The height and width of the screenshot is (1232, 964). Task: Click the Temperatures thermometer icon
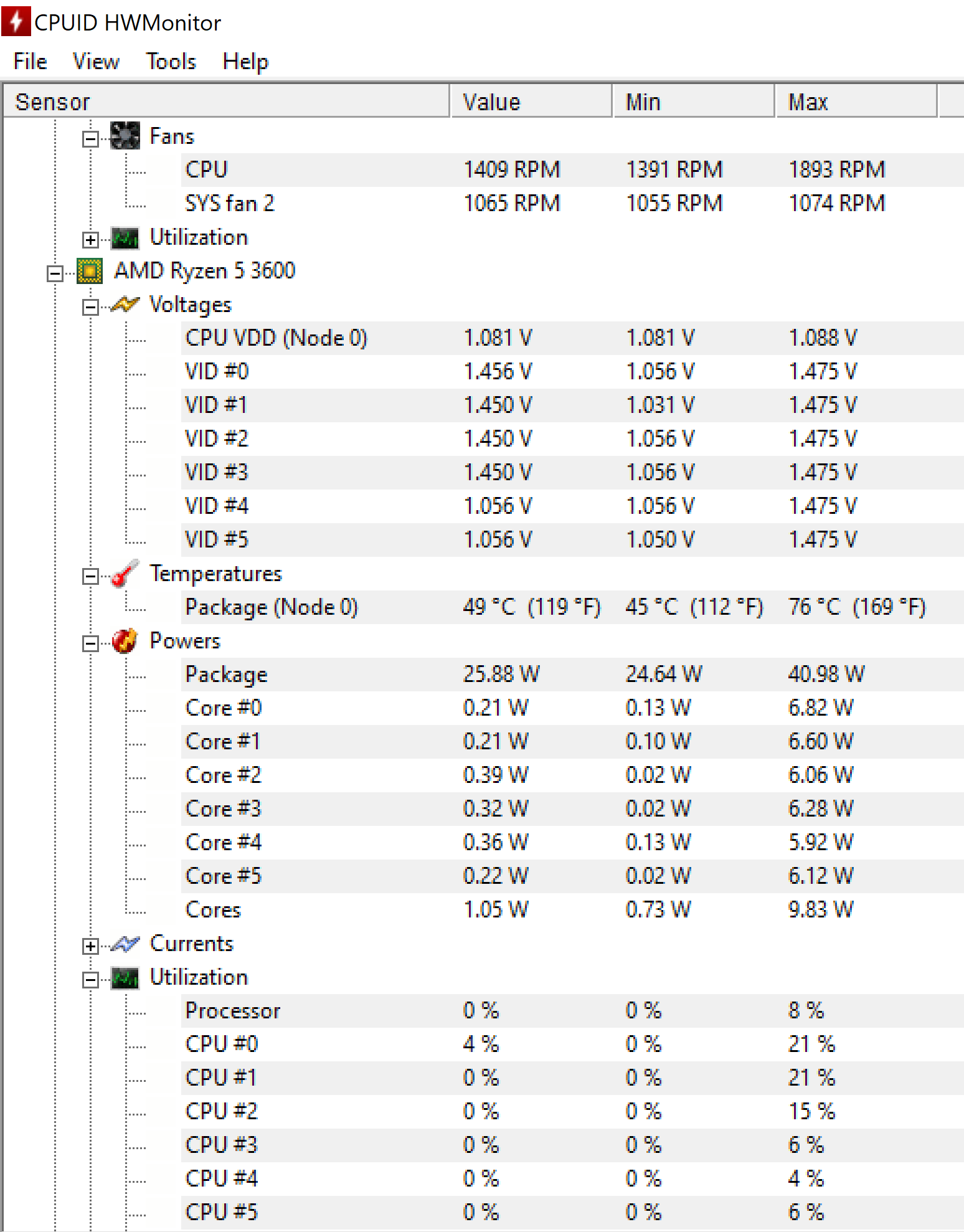[125, 574]
